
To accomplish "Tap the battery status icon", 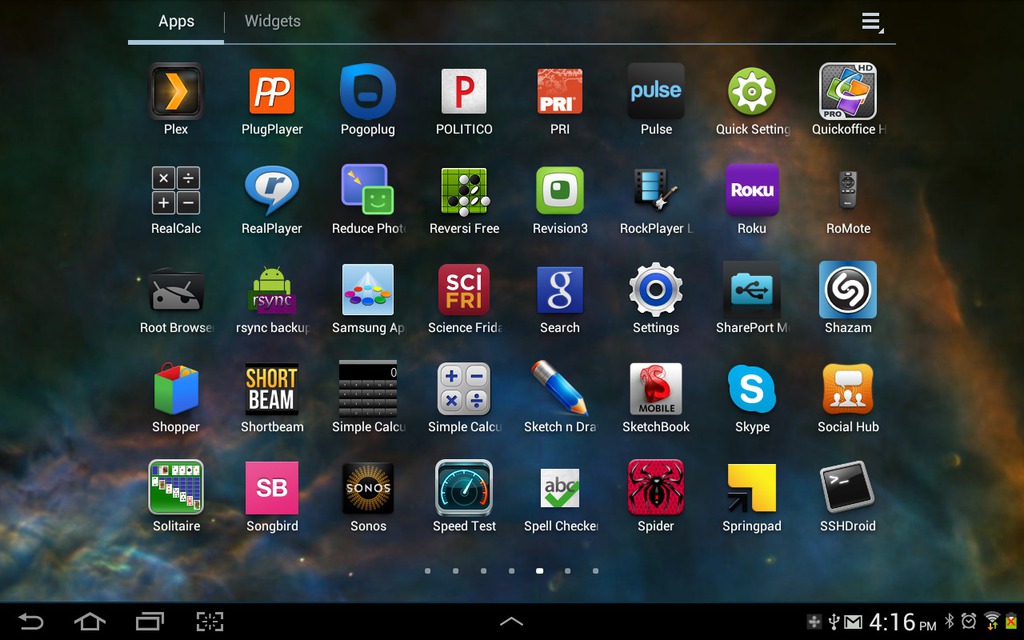I will [x=1012, y=620].
